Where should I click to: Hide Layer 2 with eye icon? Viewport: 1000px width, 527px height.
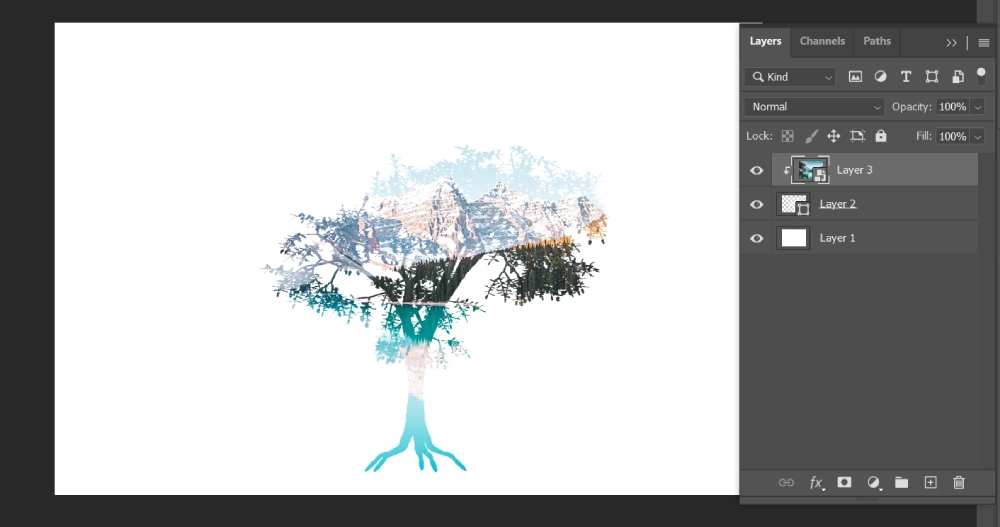pyautogui.click(x=756, y=204)
